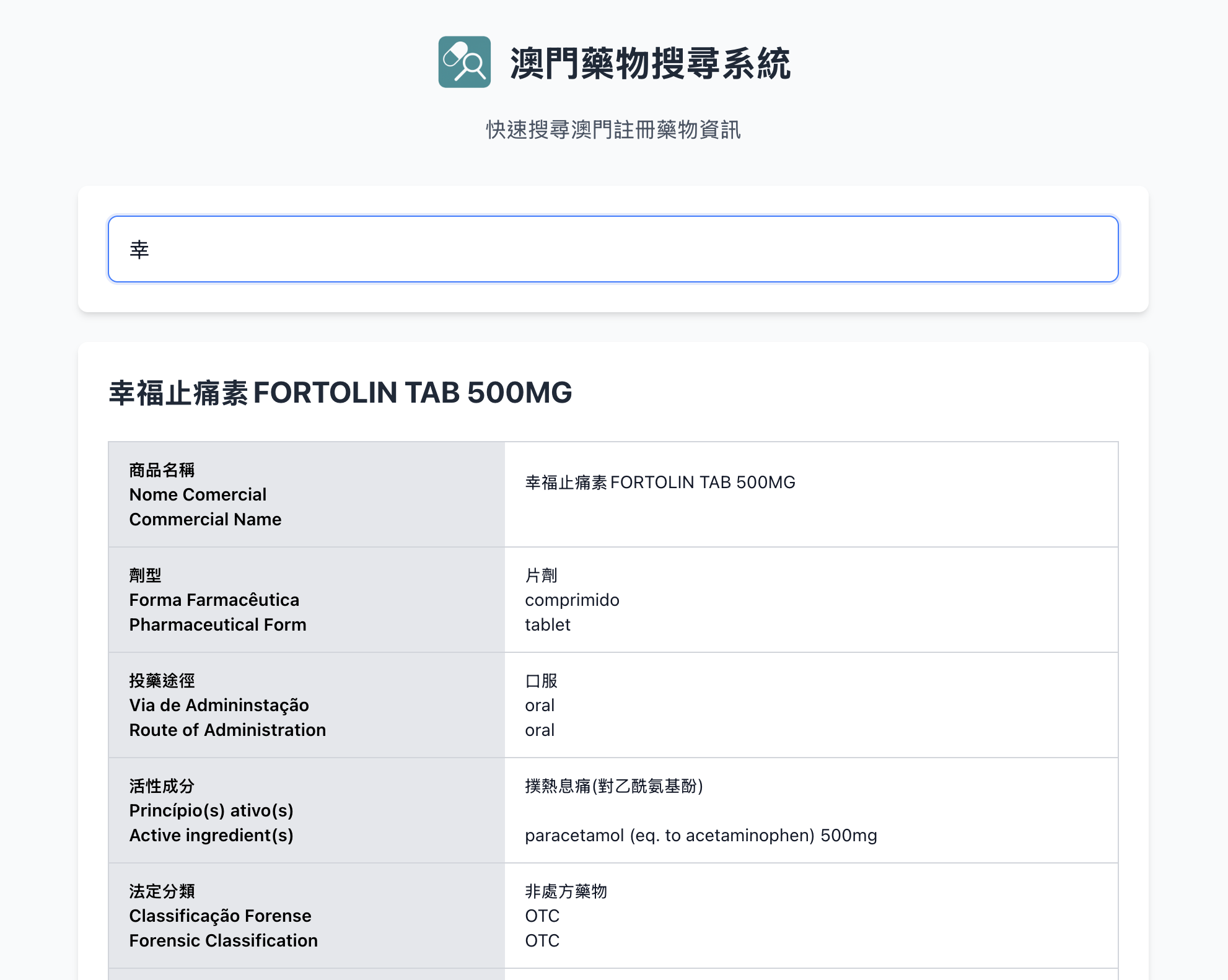The image size is (1228, 980).
Task: Click the teal app logo above the title
Action: coord(464,63)
